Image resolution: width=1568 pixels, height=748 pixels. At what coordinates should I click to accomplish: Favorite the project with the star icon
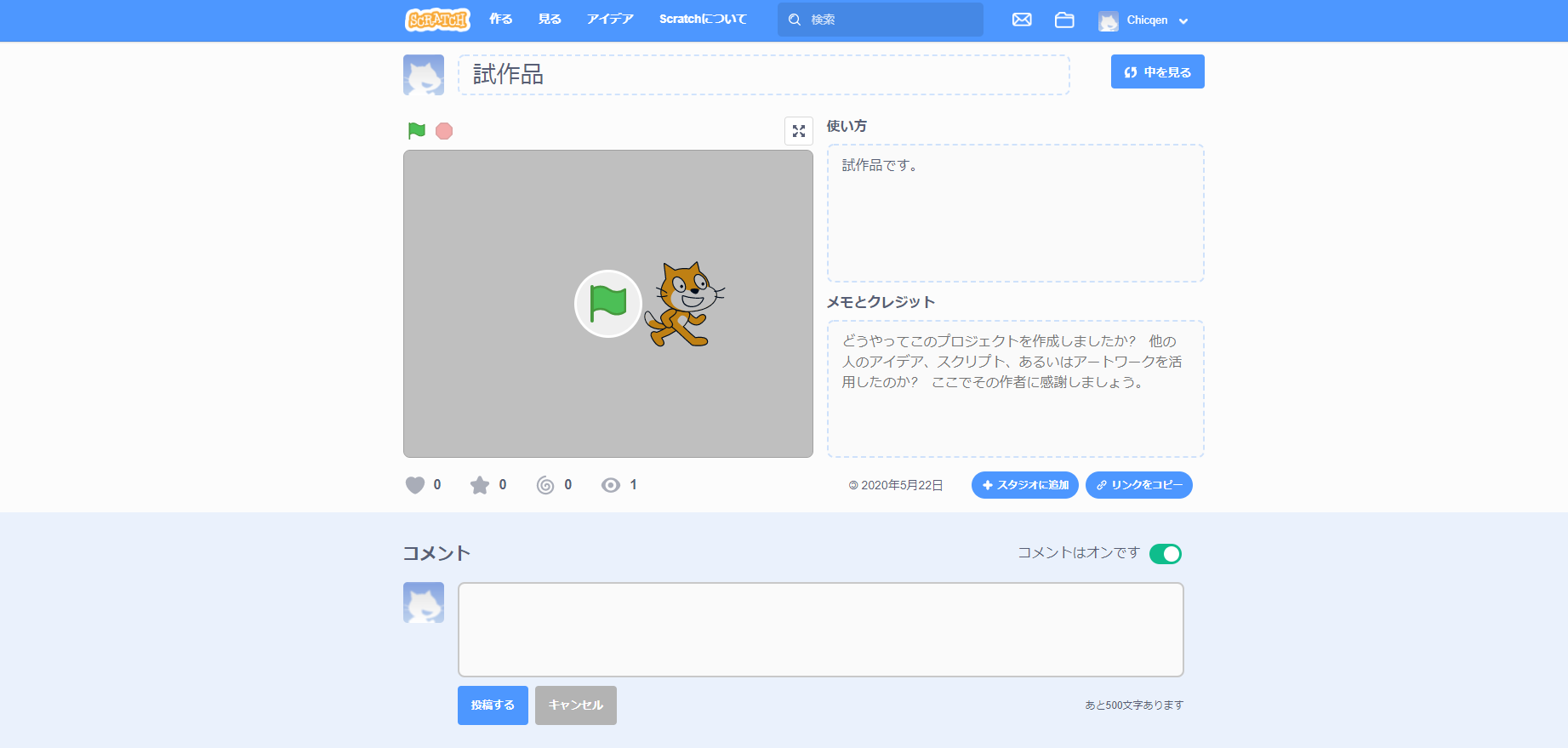(x=480, y=485)
